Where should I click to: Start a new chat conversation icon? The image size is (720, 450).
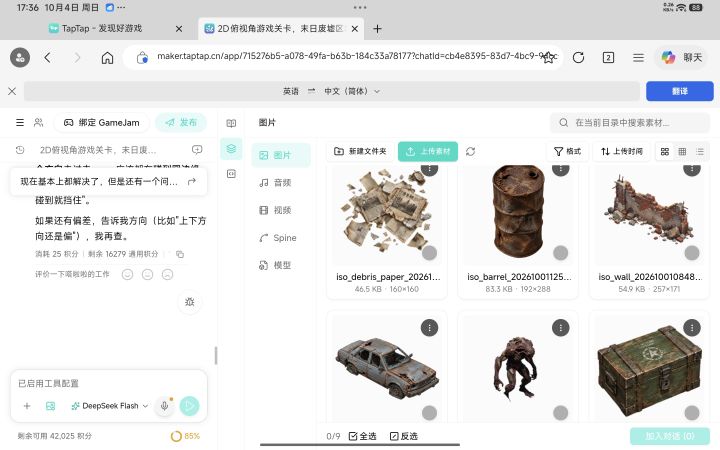point(197,150)
